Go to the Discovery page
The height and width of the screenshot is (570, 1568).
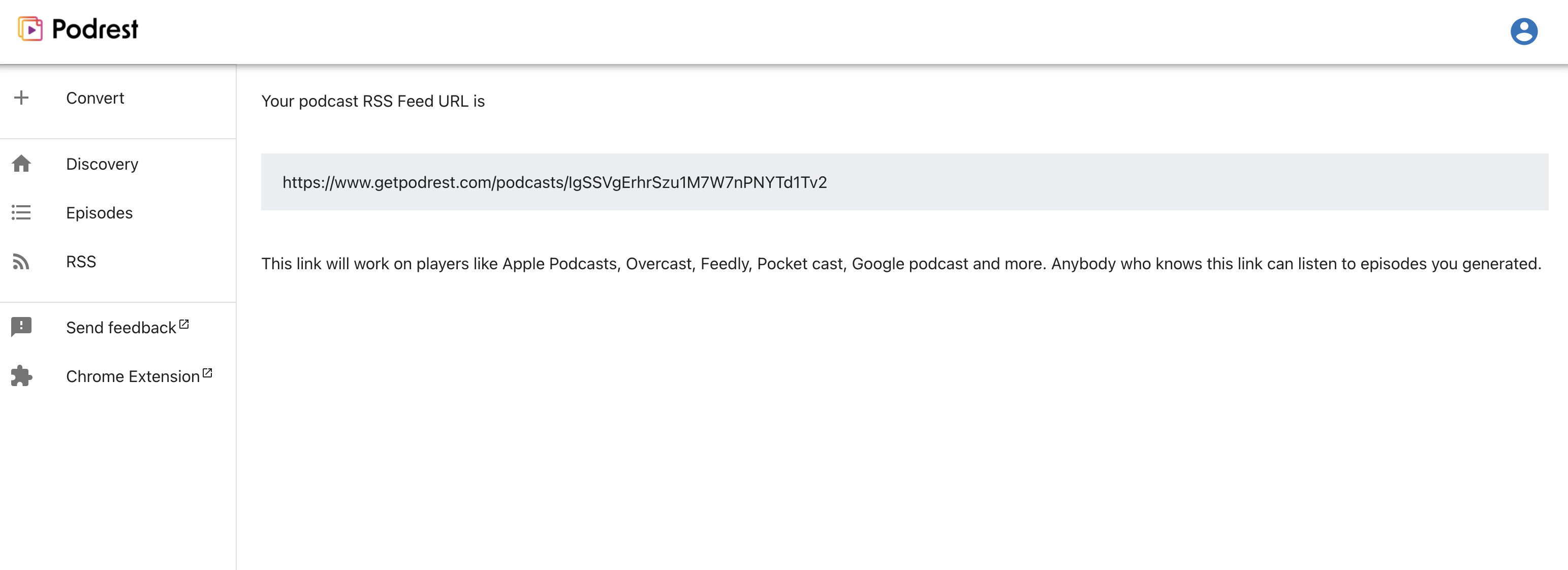point(102,164)
